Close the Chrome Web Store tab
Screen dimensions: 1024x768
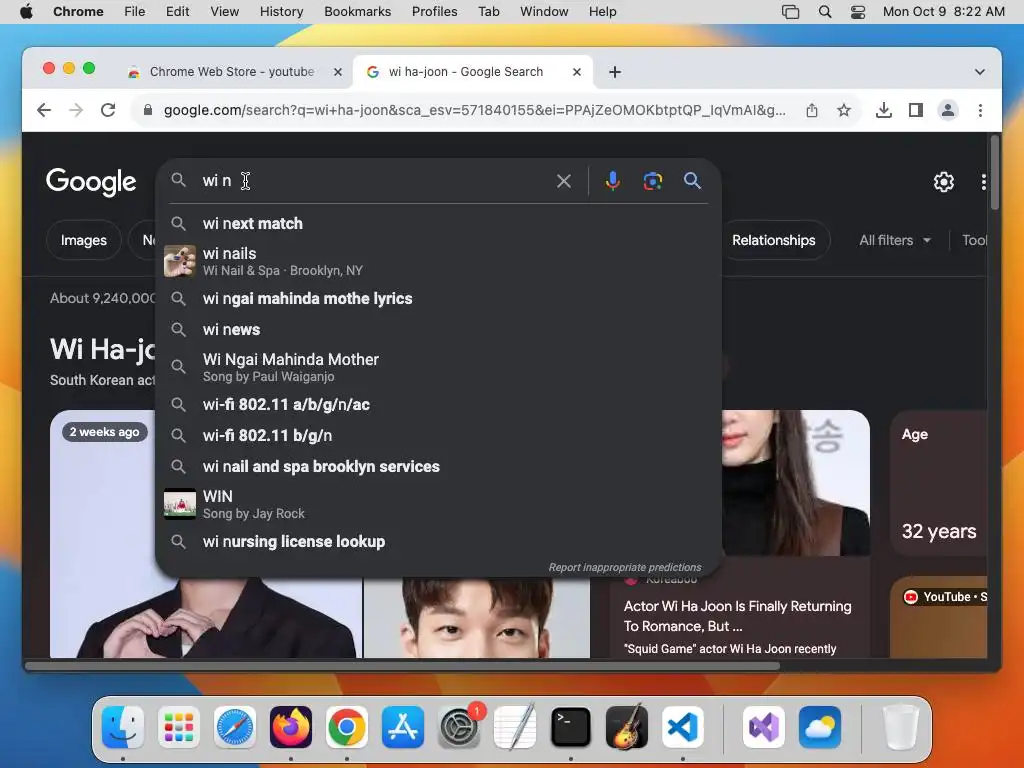click(x=338, y=72)
